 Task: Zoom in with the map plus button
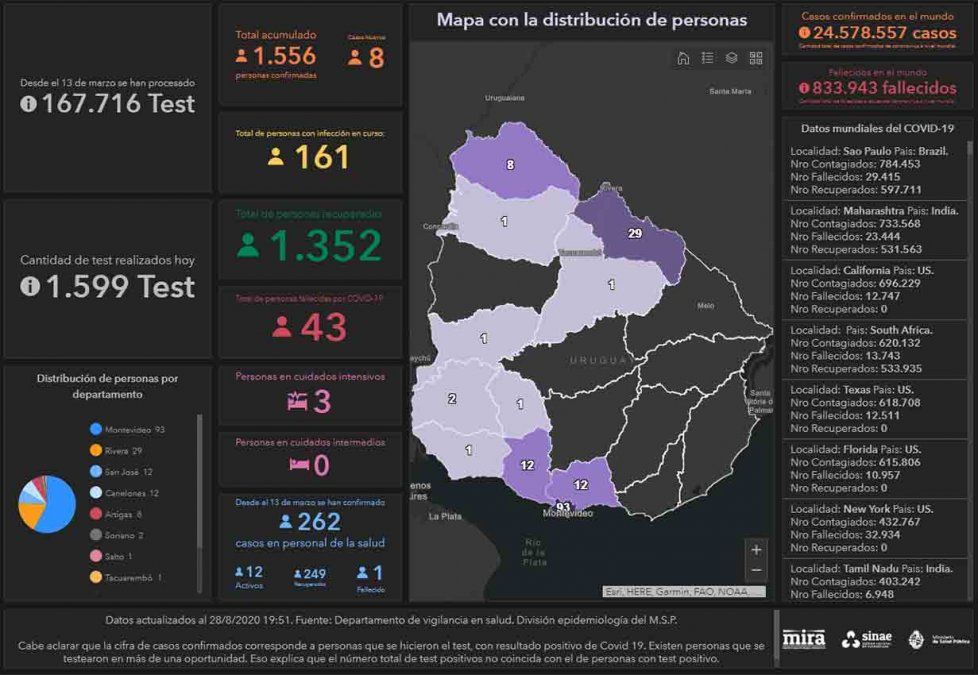[756, 549]
